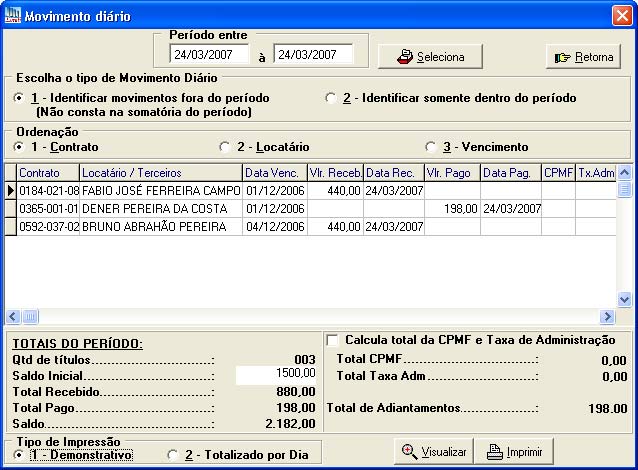Enable Calcula total da CPMF checkbox

[x=333, y=340]
